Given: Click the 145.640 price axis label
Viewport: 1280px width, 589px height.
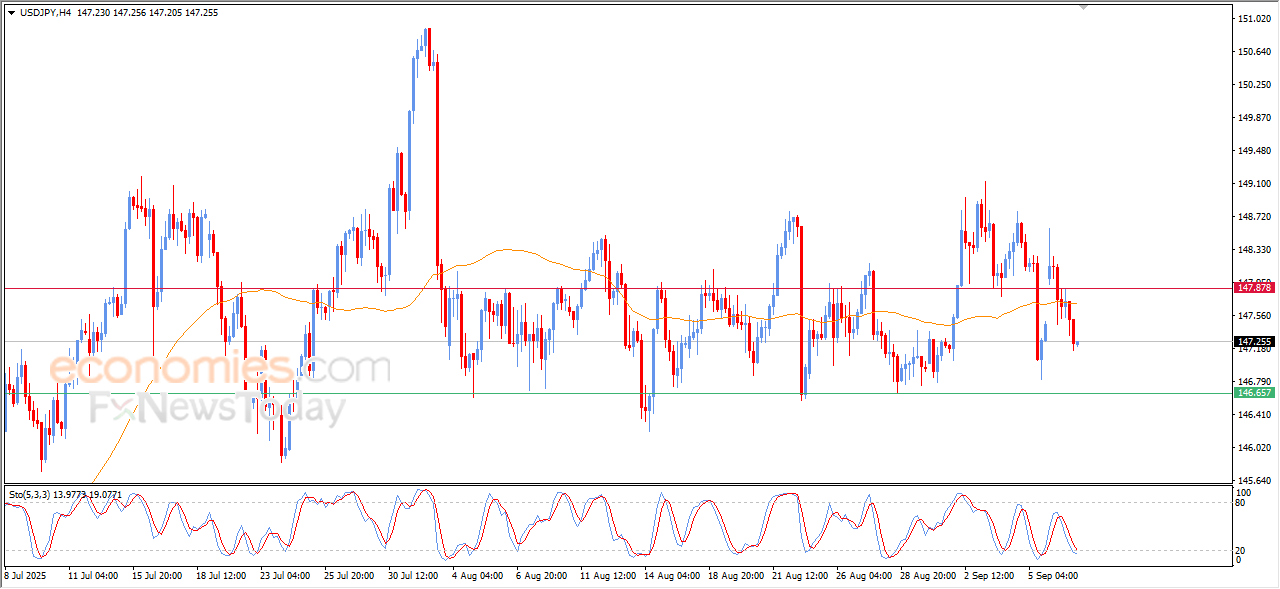Looking at the screenshot, I should click(1254, 481).
